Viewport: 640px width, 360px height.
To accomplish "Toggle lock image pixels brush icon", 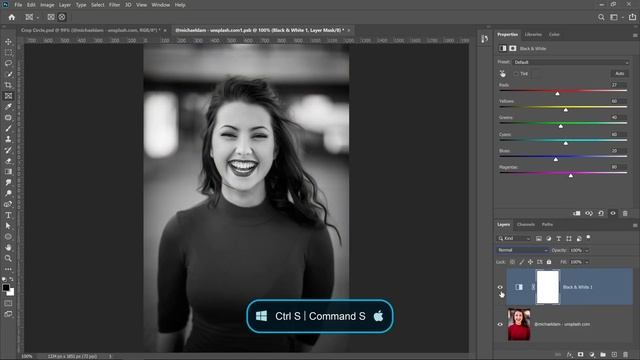I will pyautogui.click(x=522, y=262).
